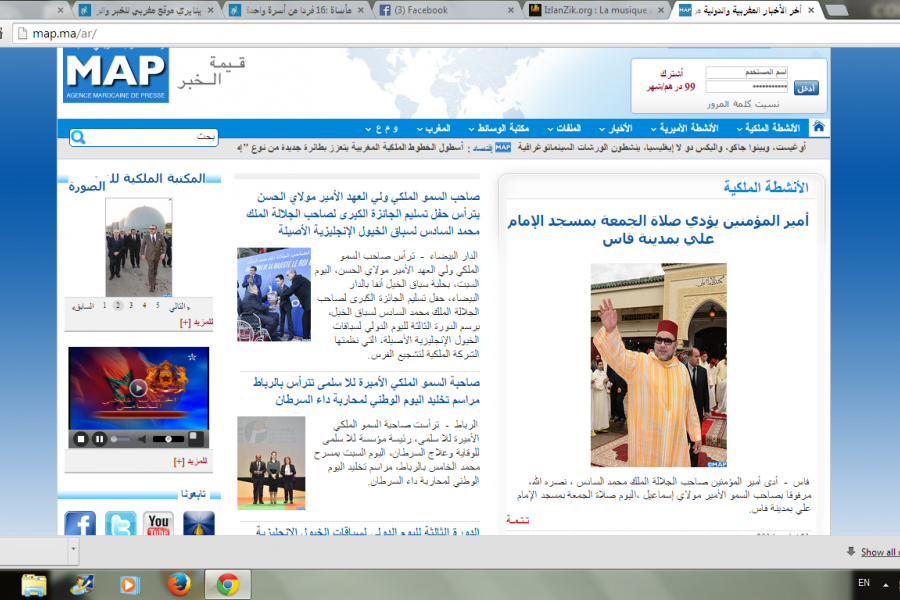Launch Firefox from the taskbar
Image resolution: width=900 pixels, height=600 pixels.
[180, 584]
